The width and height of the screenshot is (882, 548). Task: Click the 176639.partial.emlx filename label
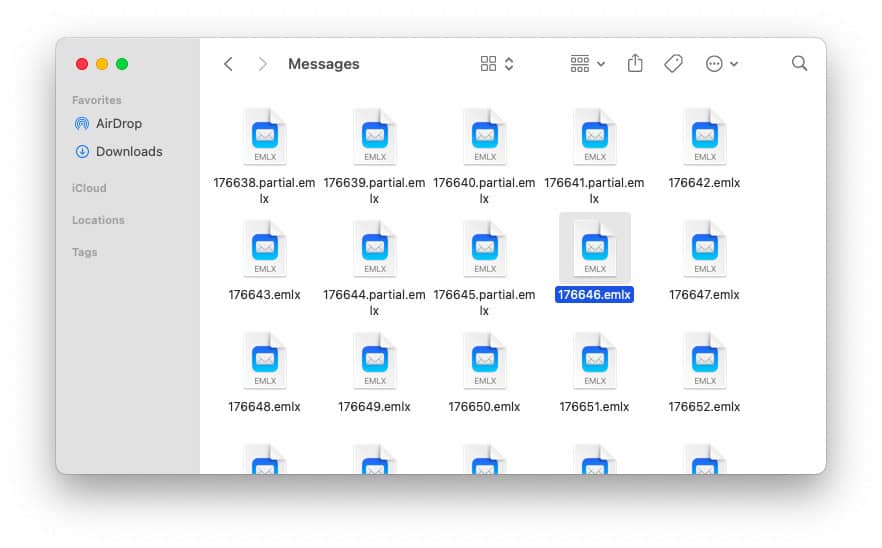(374, 191)
